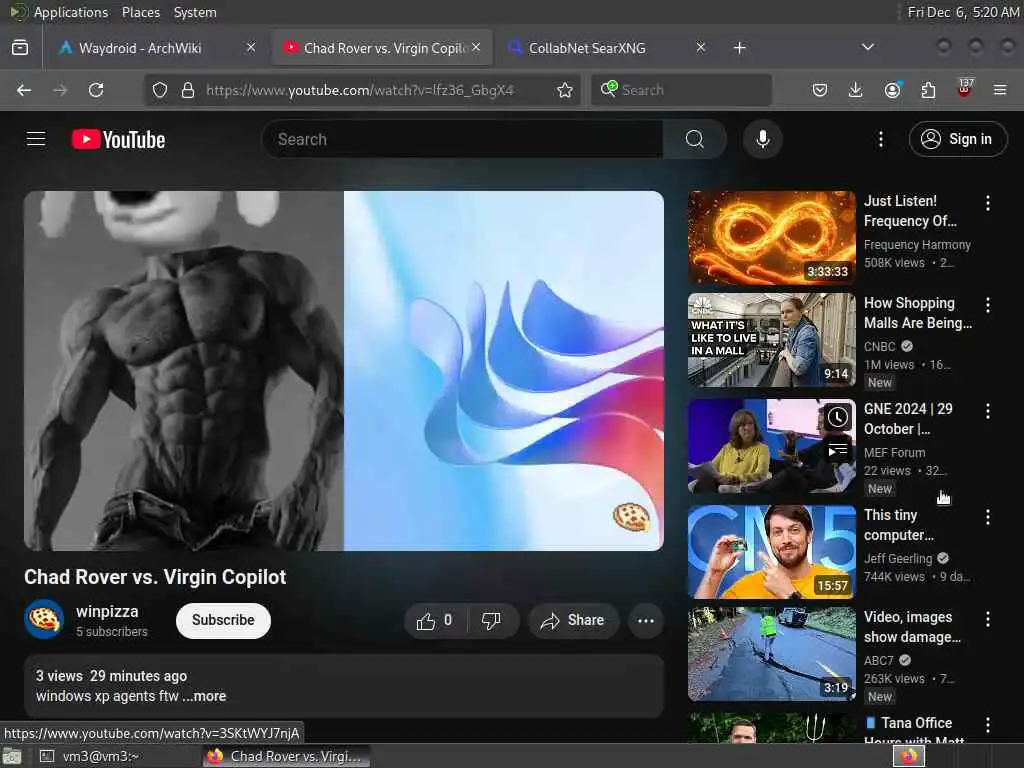The width and height of the screenshot is (1024, 768).
Task: Open the tracking protection shield icon
Action: pyautogui.click(x=160, y=90)
